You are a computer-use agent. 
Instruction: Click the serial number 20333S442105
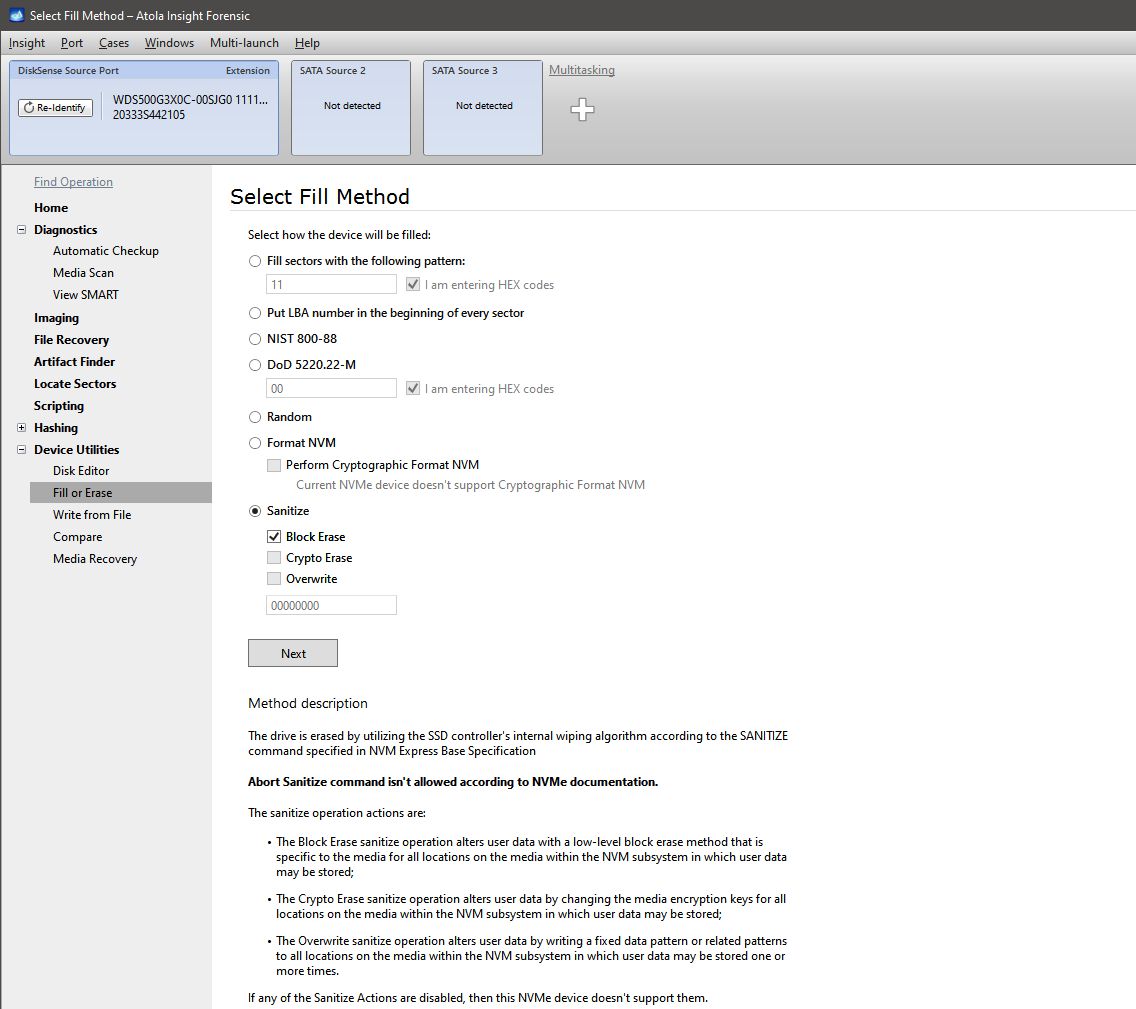(x=149, y=114)
